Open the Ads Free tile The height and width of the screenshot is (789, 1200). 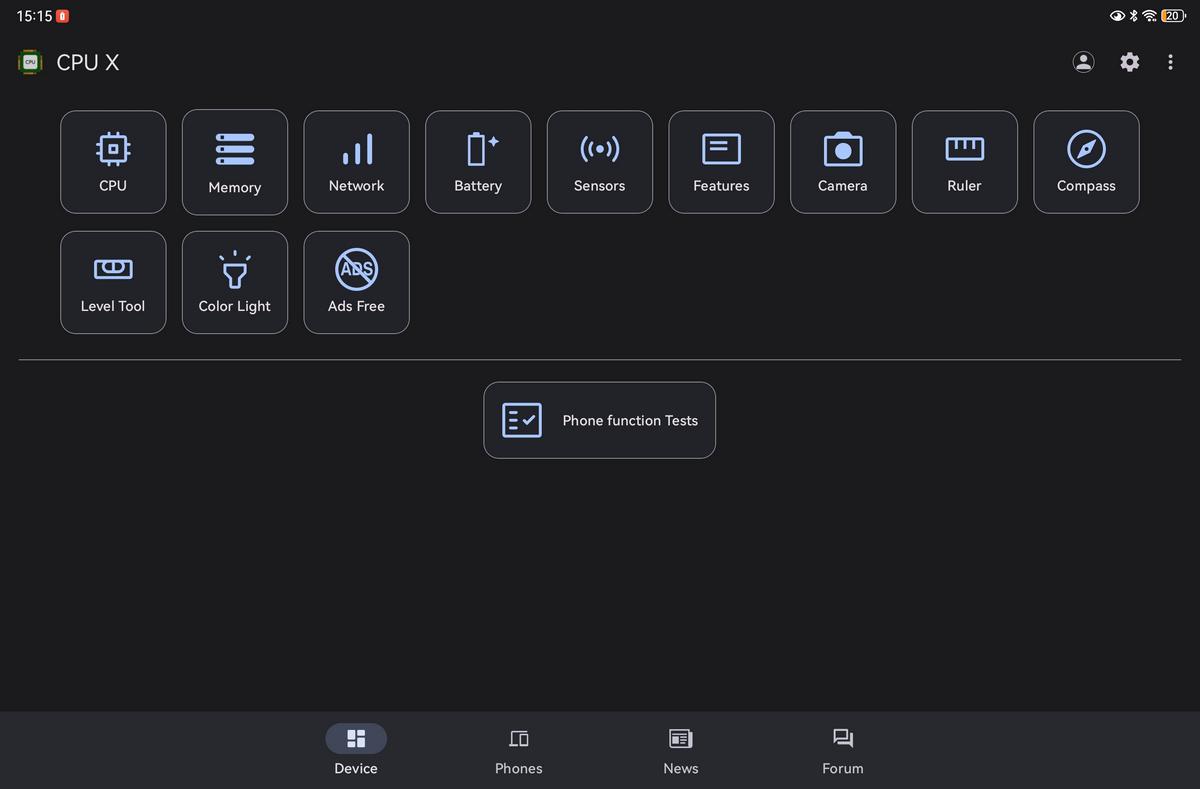click(x=356, y=283)
